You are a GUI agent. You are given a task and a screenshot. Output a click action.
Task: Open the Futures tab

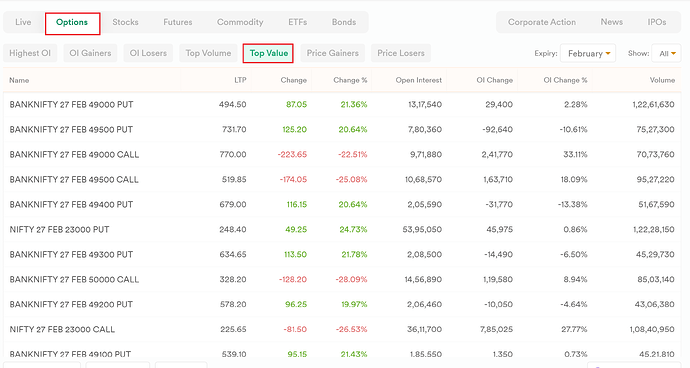point(178,22)
